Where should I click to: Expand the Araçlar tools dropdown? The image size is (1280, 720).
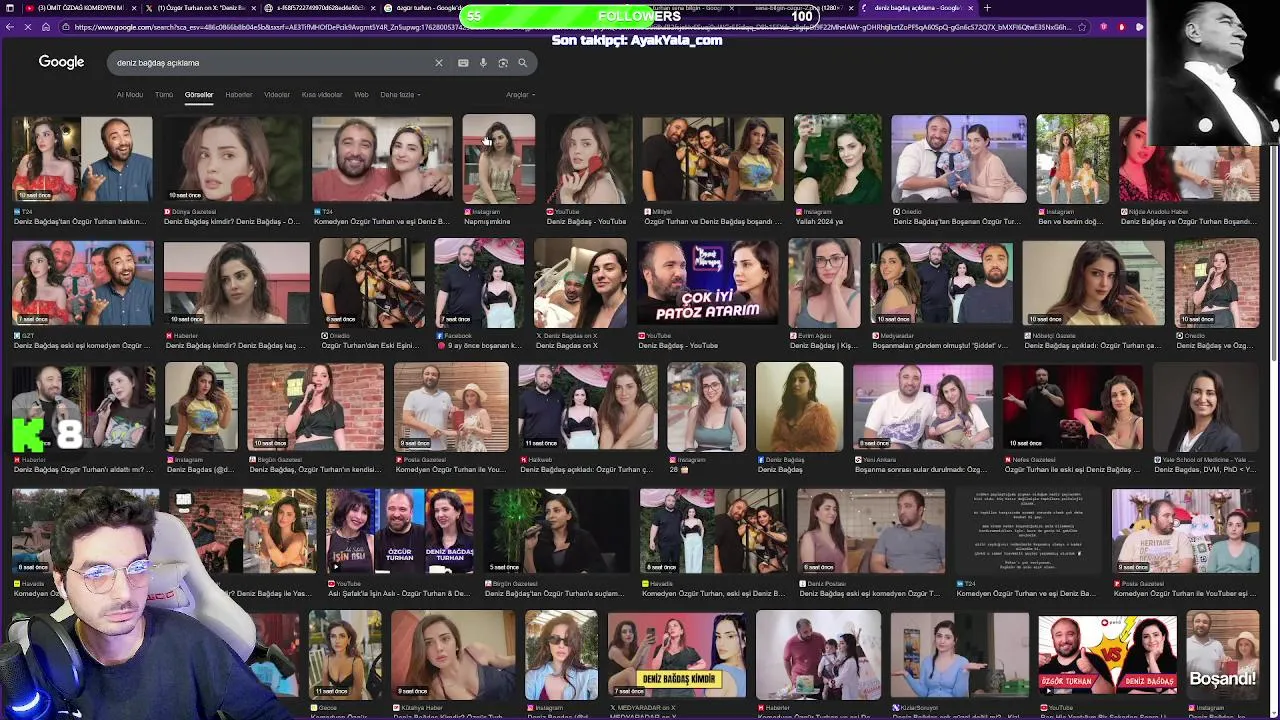520,95
